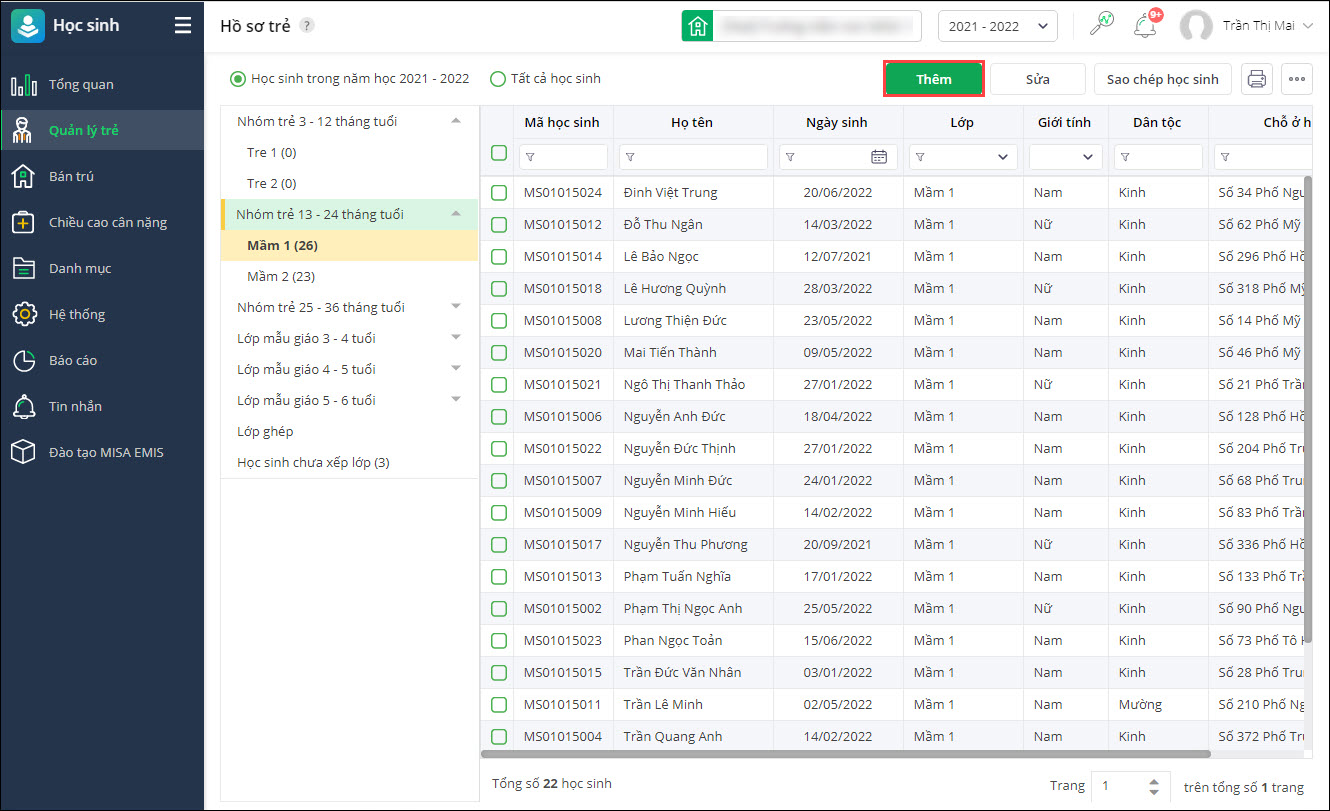Check the select-all checkbox in table header
This screenshot has width=1330, height=811.
[x=499, y=153]
